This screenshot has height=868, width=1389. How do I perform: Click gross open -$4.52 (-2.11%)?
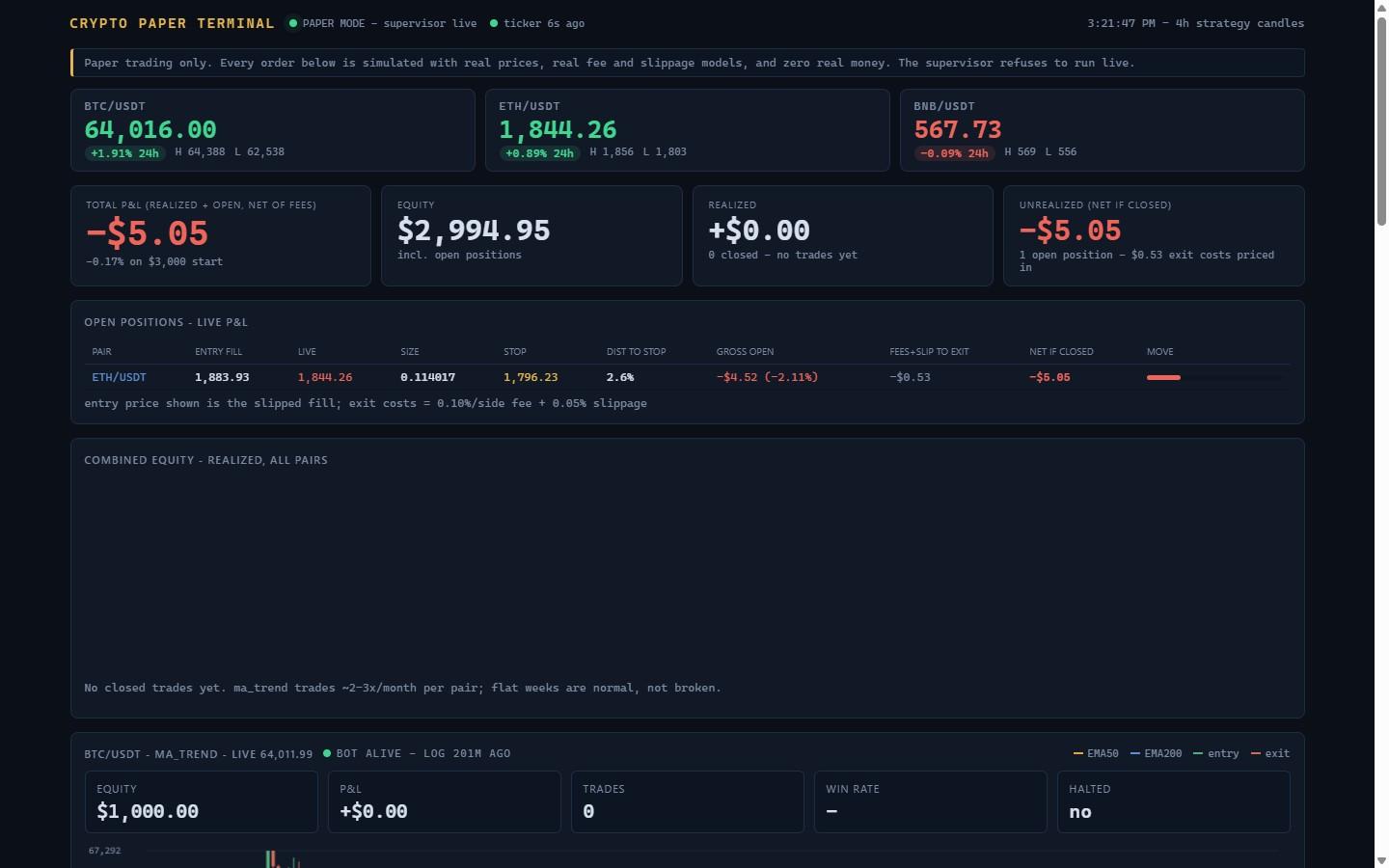click(767, 377)
